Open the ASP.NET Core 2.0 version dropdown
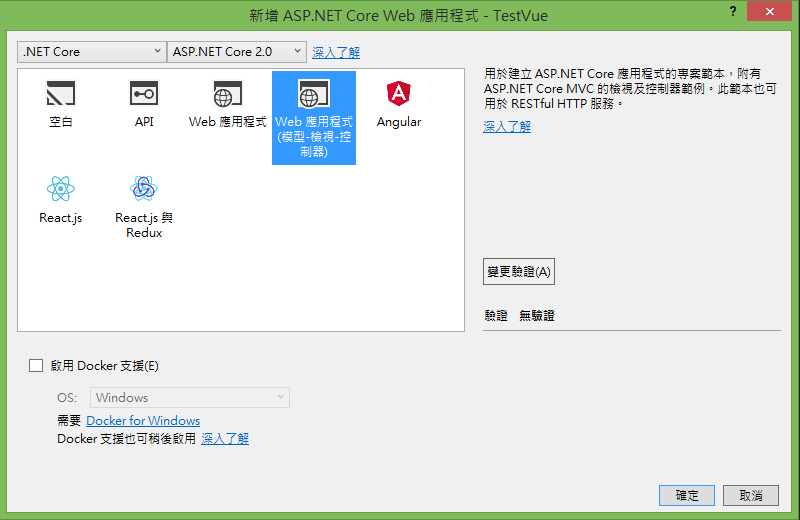Image resolution: width=800 pixels, height=520 pixels. tap(237, 52)
